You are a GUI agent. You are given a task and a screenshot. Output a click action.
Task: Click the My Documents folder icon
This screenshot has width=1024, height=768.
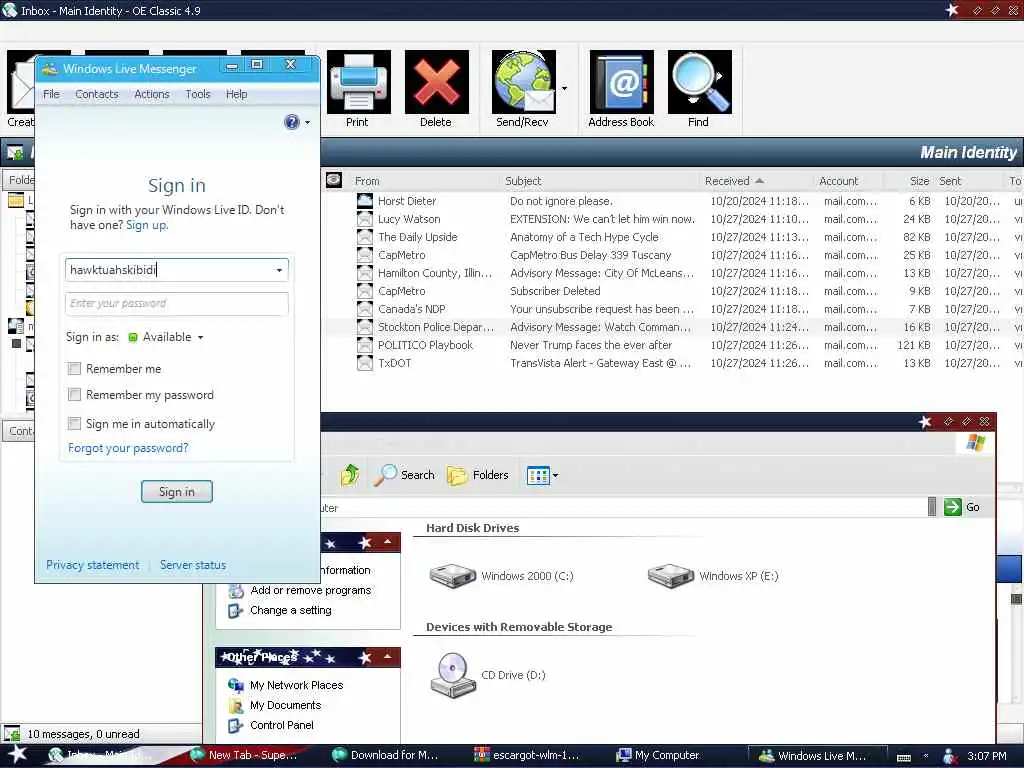[x=236, y=705]
